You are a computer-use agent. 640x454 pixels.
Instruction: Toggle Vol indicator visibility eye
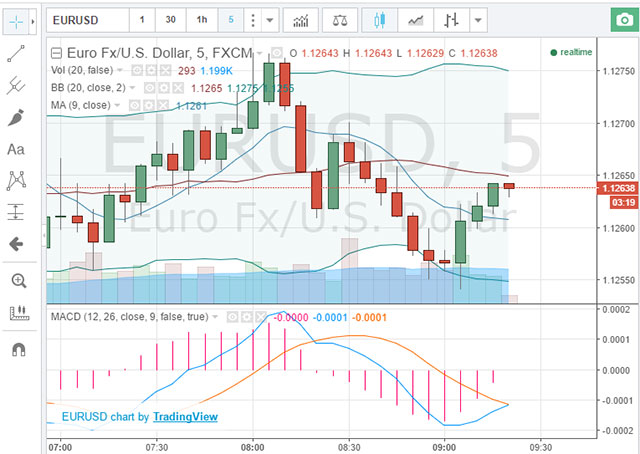[x=137, y=71]
